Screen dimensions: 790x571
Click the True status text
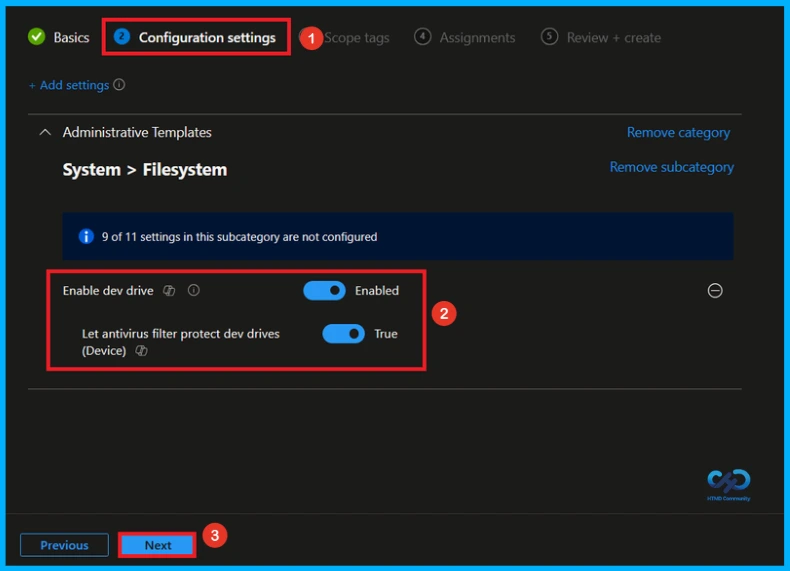(386, 334)
